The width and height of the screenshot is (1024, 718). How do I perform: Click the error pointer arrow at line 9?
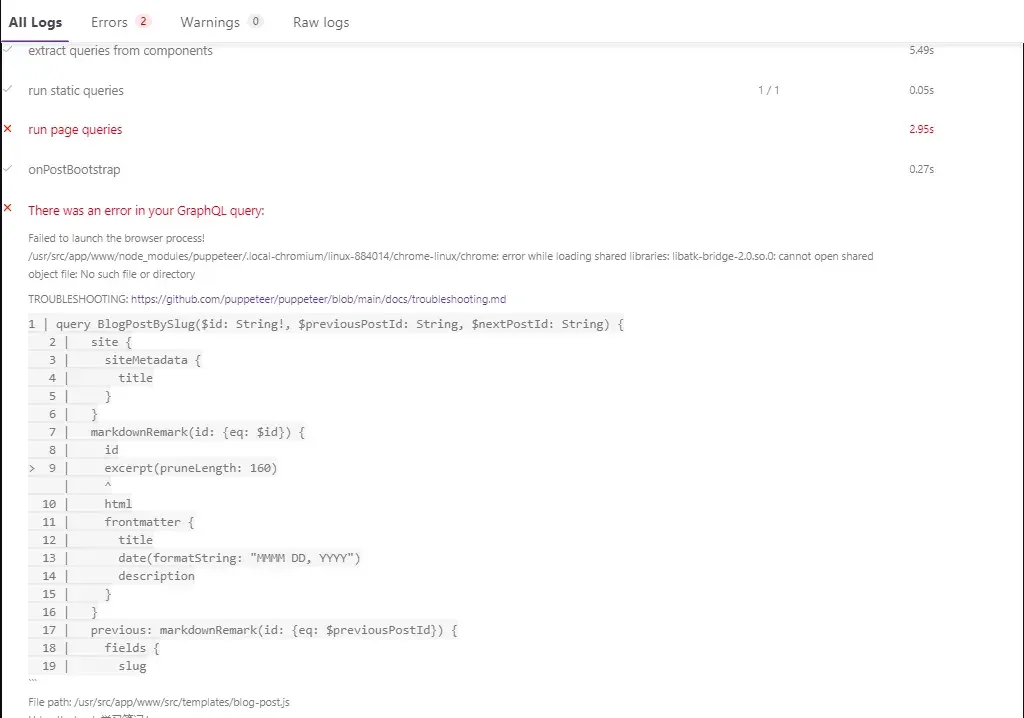pos(31,468)
